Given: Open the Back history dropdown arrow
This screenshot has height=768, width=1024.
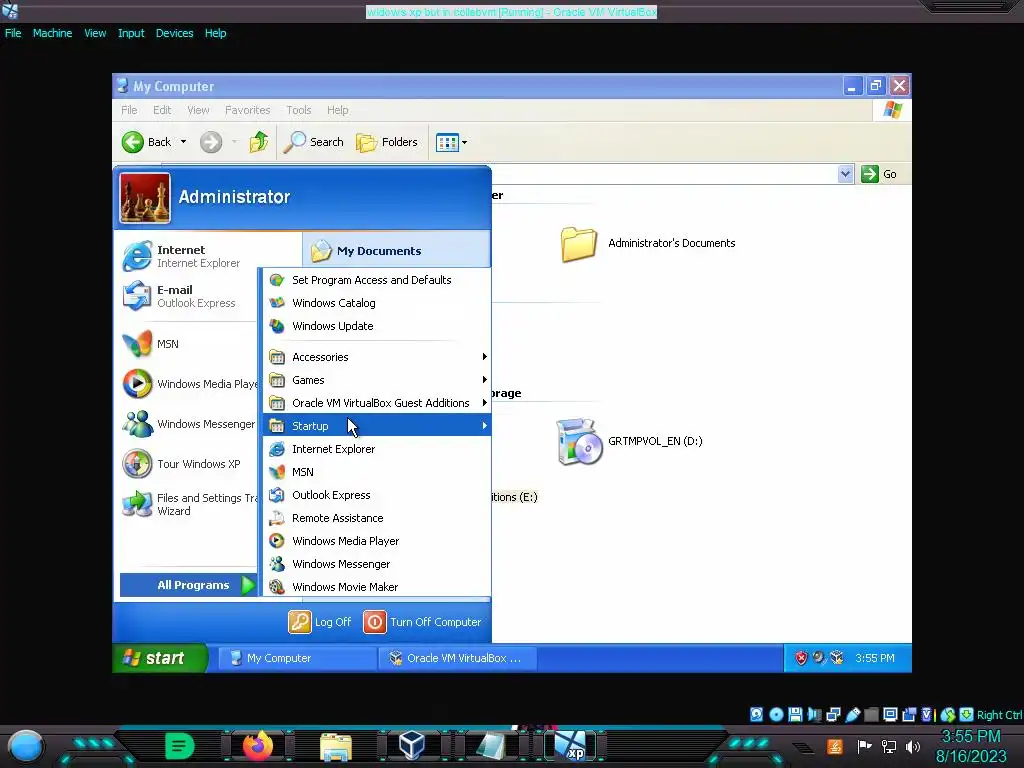Looking at the screenshot, I should (184, 142).
